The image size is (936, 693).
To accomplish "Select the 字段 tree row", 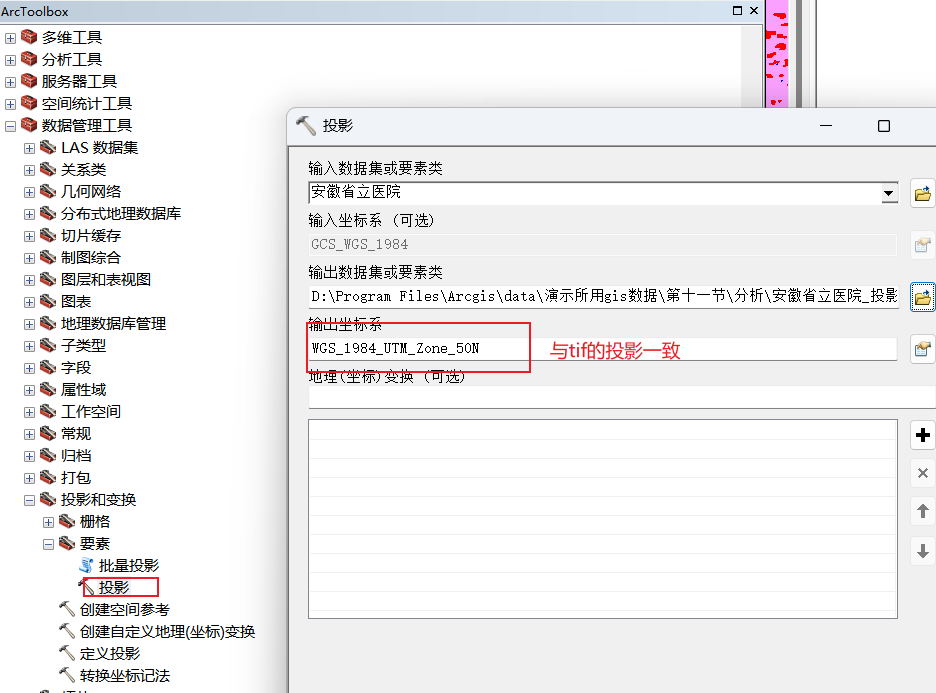I will (x=76, y=368).
